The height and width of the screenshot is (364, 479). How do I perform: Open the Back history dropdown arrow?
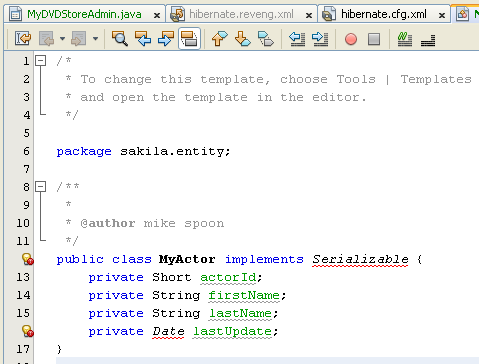click(x=62, y=39)
